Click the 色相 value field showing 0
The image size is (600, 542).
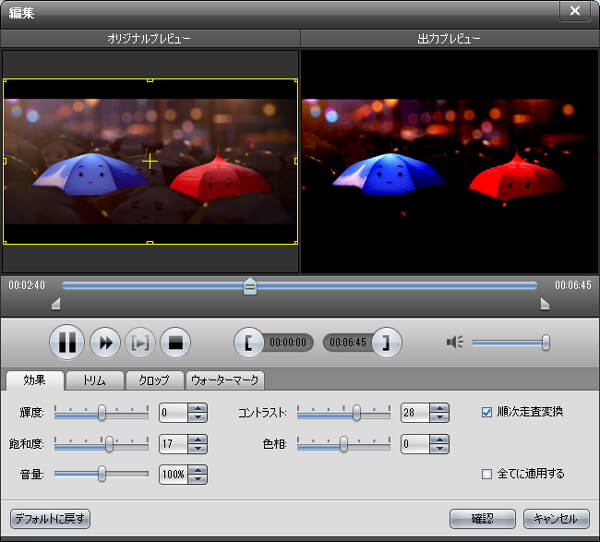coord(415,444)
